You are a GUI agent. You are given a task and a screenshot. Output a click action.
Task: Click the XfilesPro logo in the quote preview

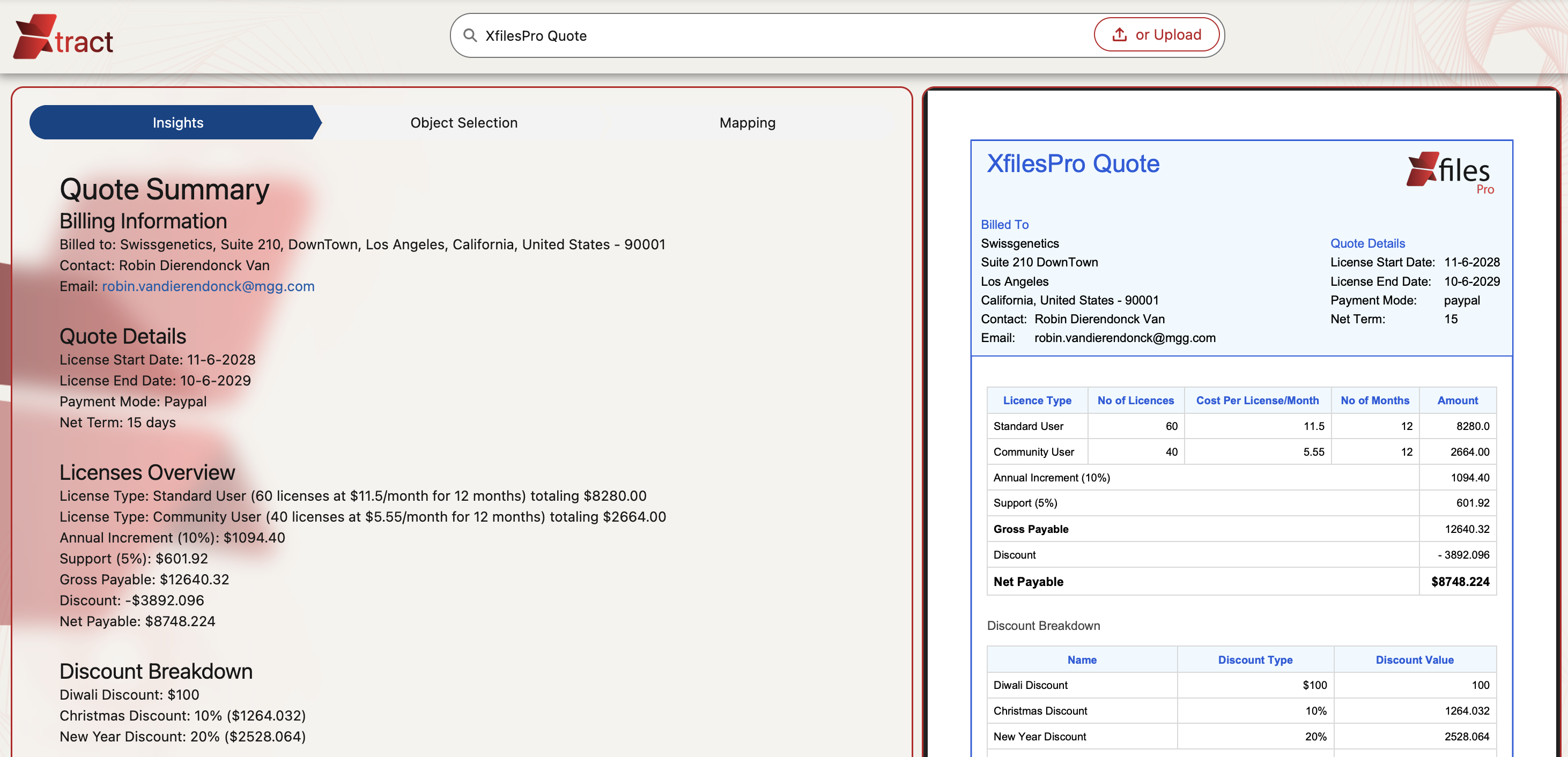pyautogui.click(x=1451, y=173)
